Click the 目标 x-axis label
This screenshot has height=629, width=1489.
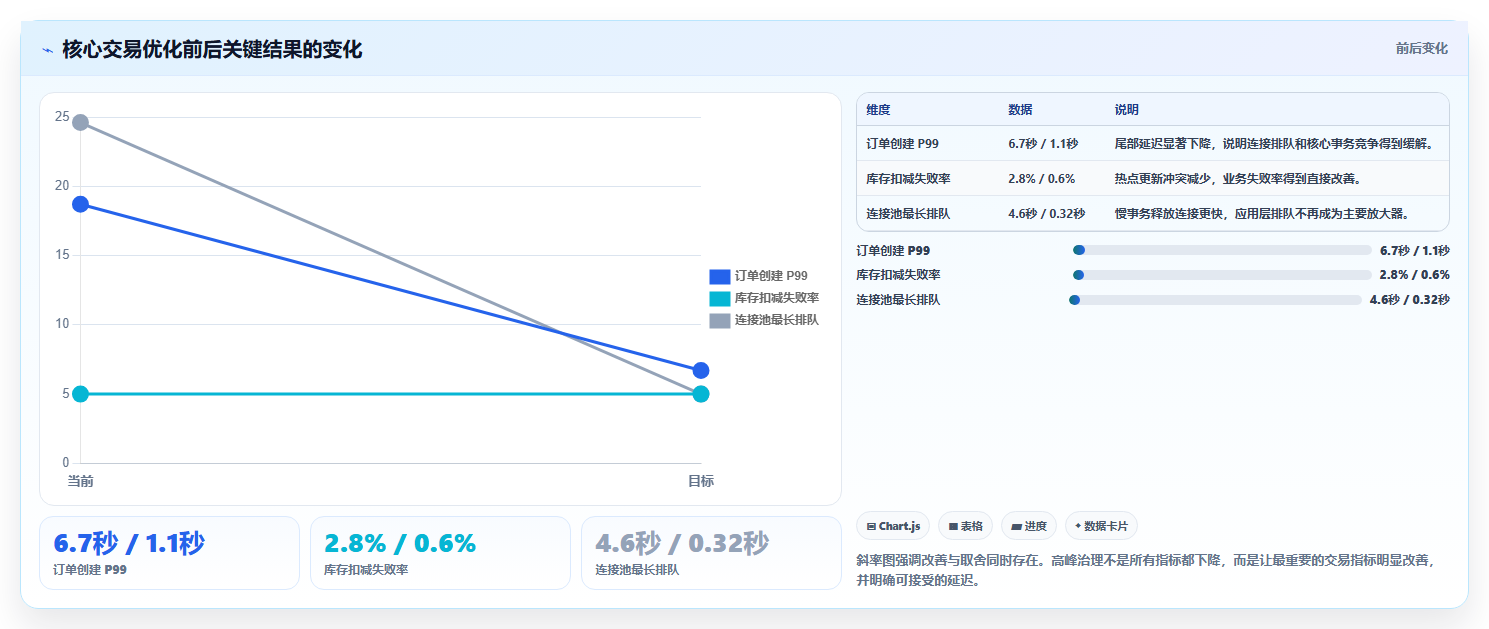click(701, 482)
